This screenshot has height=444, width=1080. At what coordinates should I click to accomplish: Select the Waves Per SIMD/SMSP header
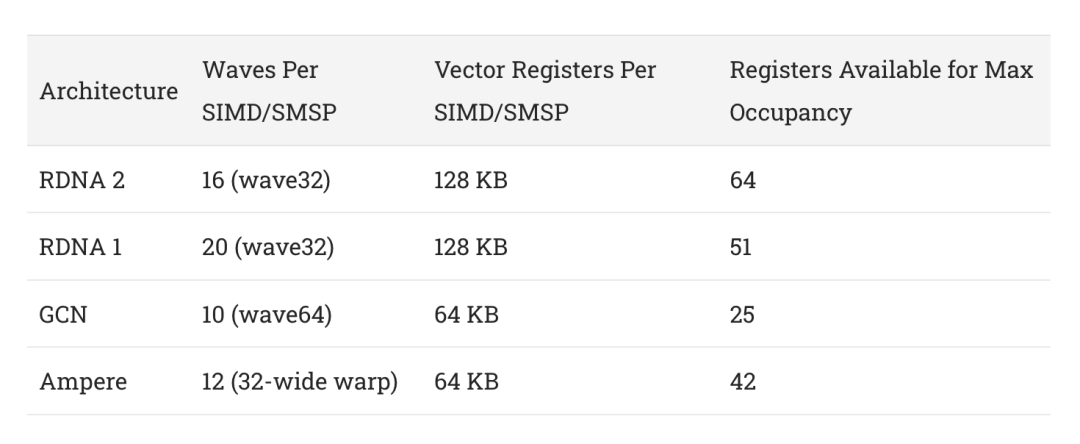(x=269, y=91)
